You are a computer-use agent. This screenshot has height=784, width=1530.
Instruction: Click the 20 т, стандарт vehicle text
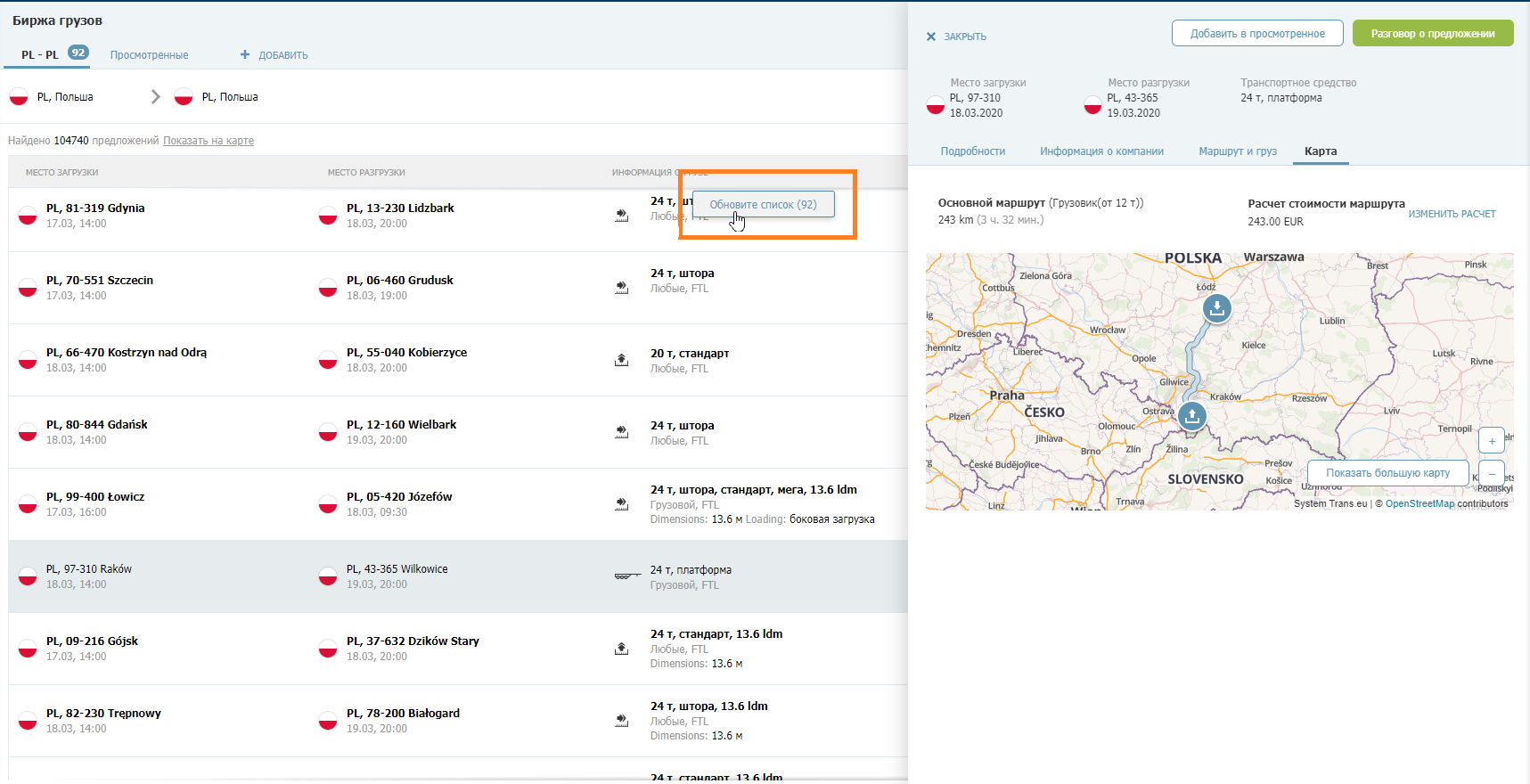690,353
